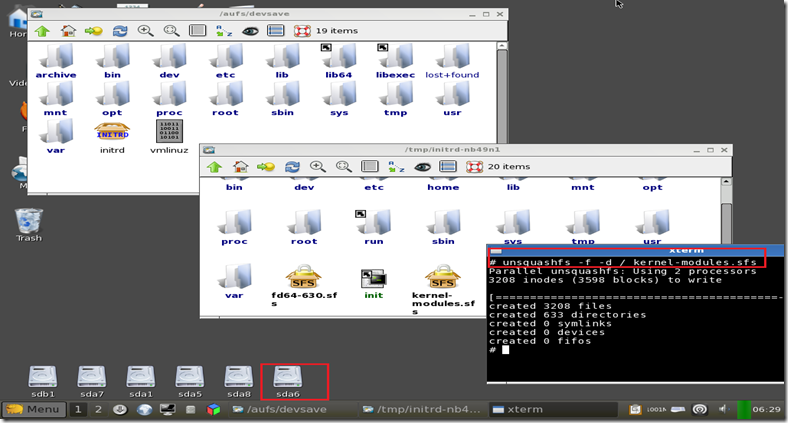
Task: Refresh the /aufs/devsave directory listing
Action: [x=120, y=31]
